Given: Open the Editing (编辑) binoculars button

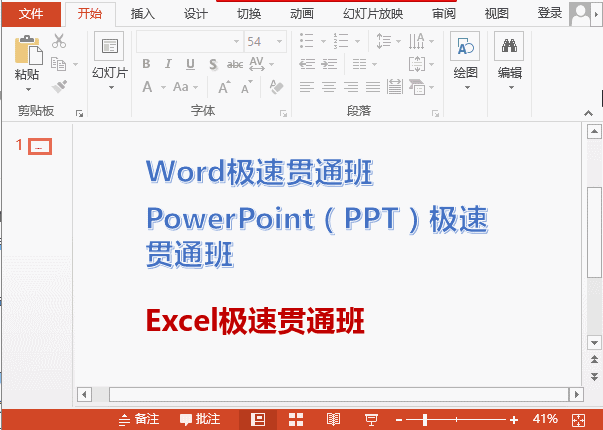Looking at the screenshot, I should click(510, 60).
